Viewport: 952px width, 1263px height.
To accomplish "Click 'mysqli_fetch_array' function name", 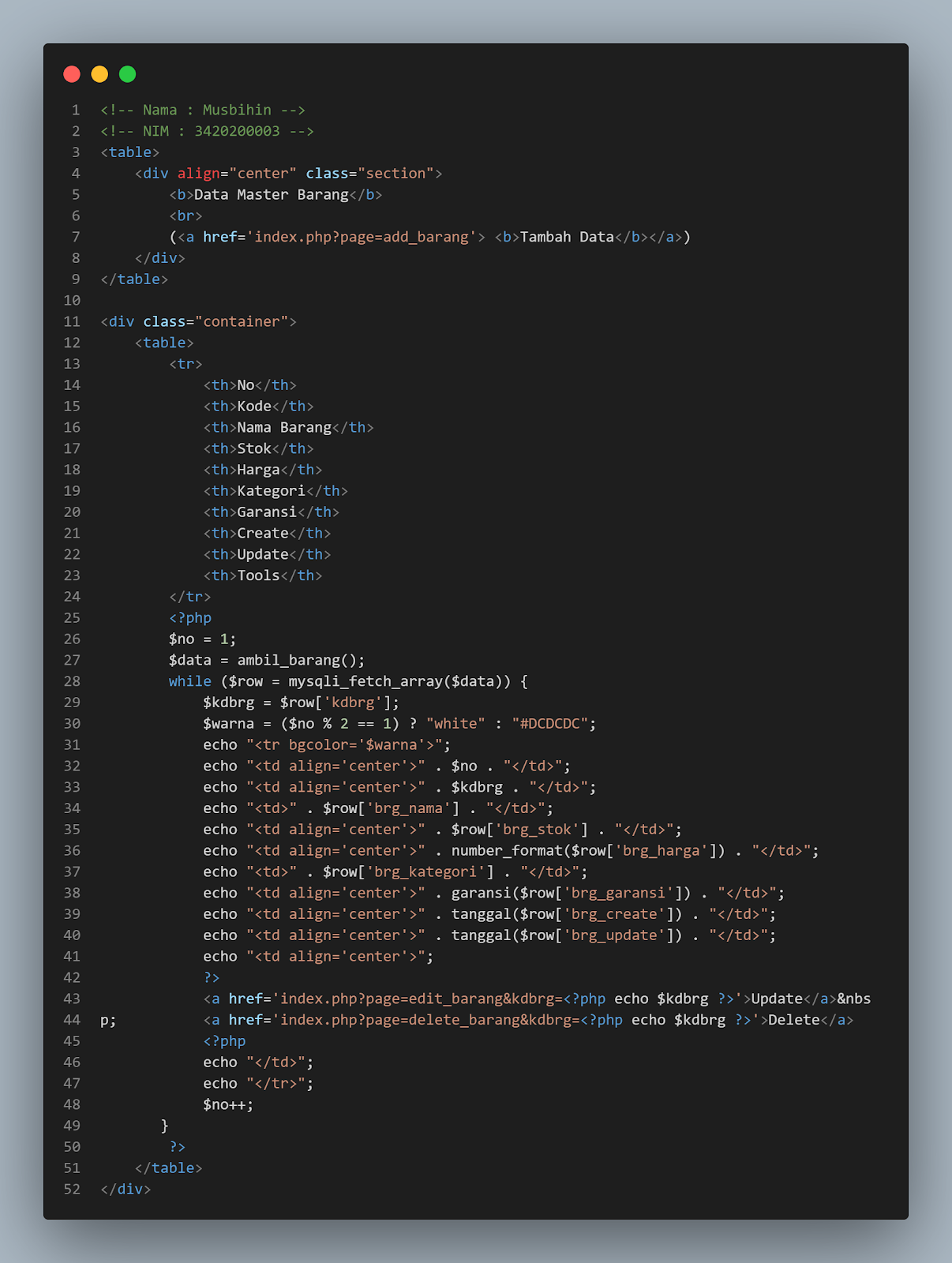I will pos(365,681).
